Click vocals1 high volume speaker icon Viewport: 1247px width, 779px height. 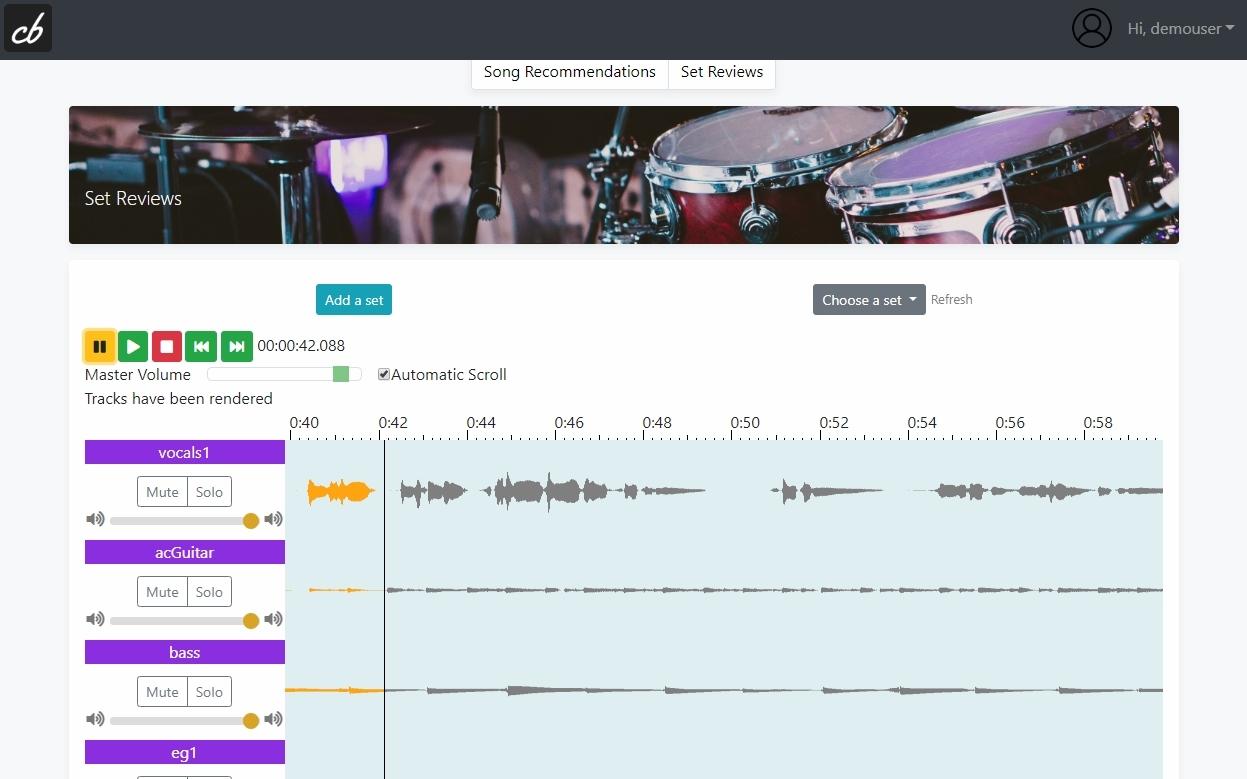273,519
